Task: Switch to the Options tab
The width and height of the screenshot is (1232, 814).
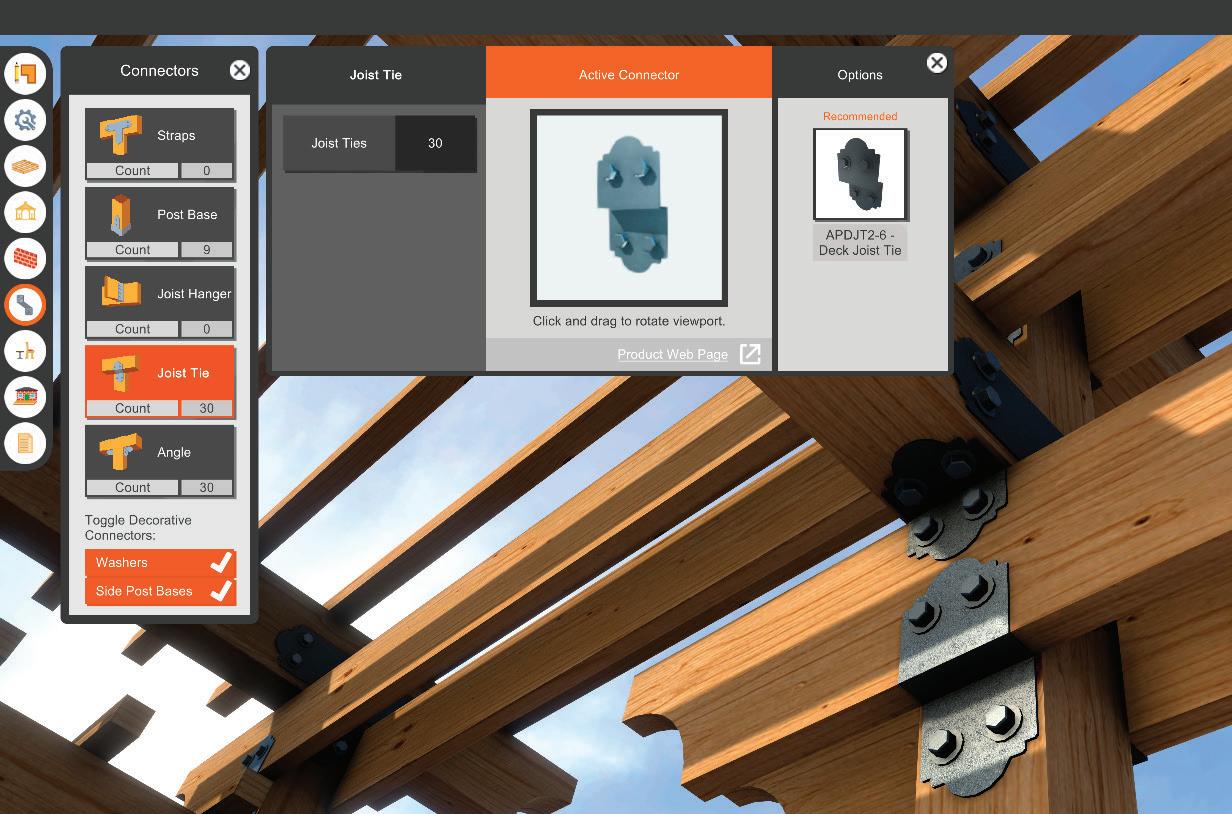Action: [860, 75]
